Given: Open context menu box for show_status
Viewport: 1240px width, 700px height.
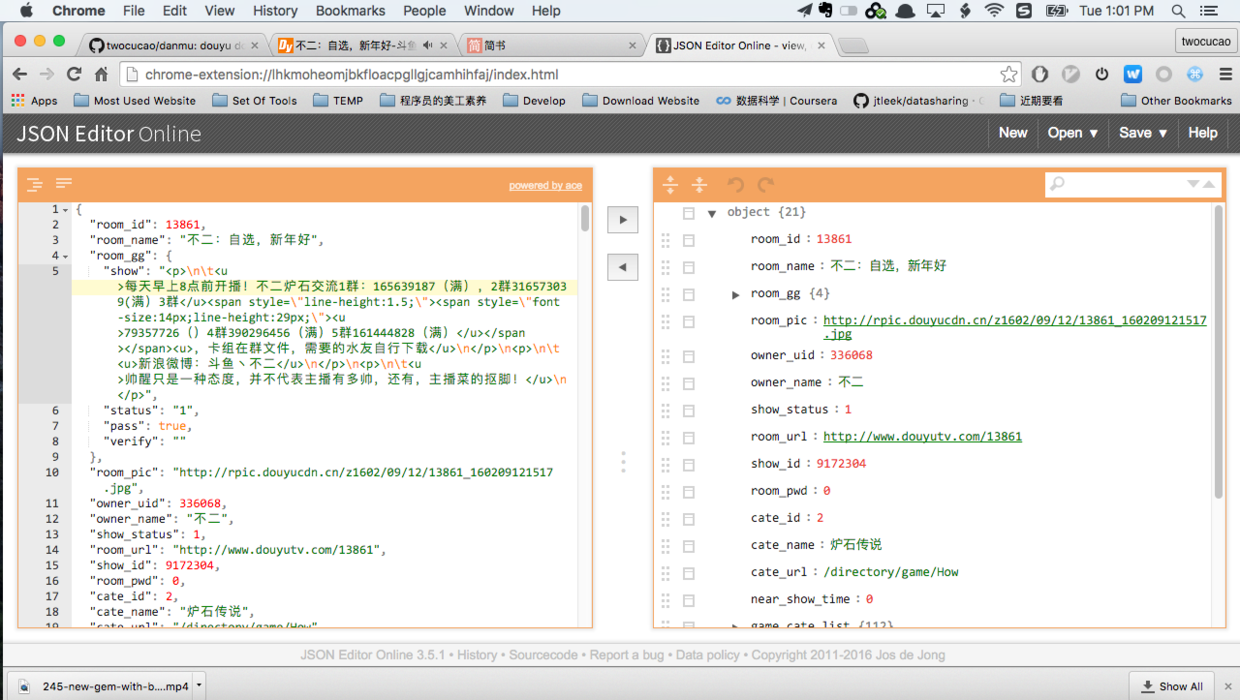Looking at the screenshot, I should [x=689, y=410].
